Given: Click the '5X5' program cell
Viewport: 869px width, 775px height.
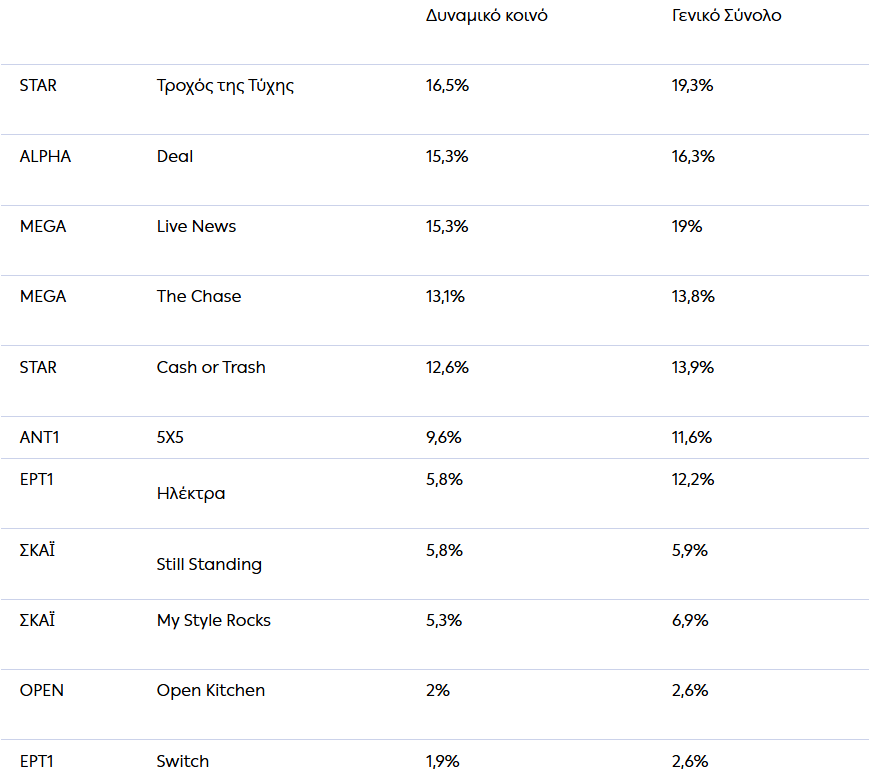Looking at the screenshot, I should [172, 437].
